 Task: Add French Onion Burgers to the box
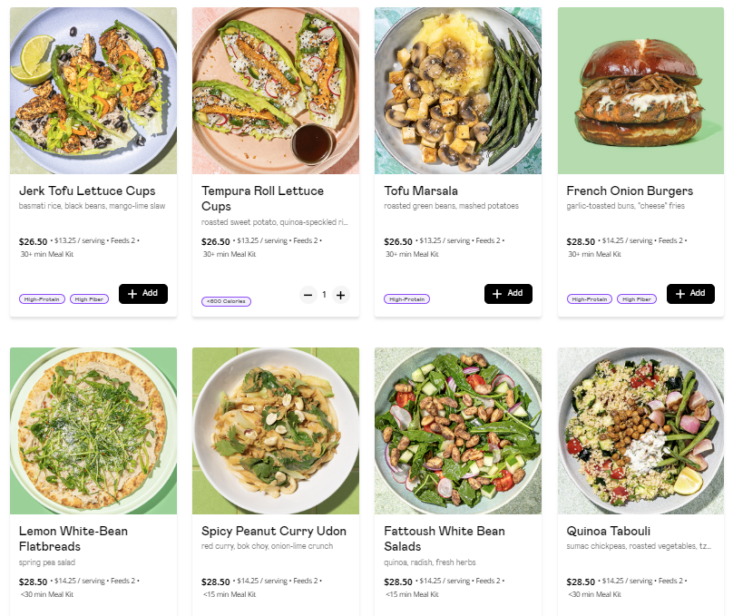tap(690, 294)
